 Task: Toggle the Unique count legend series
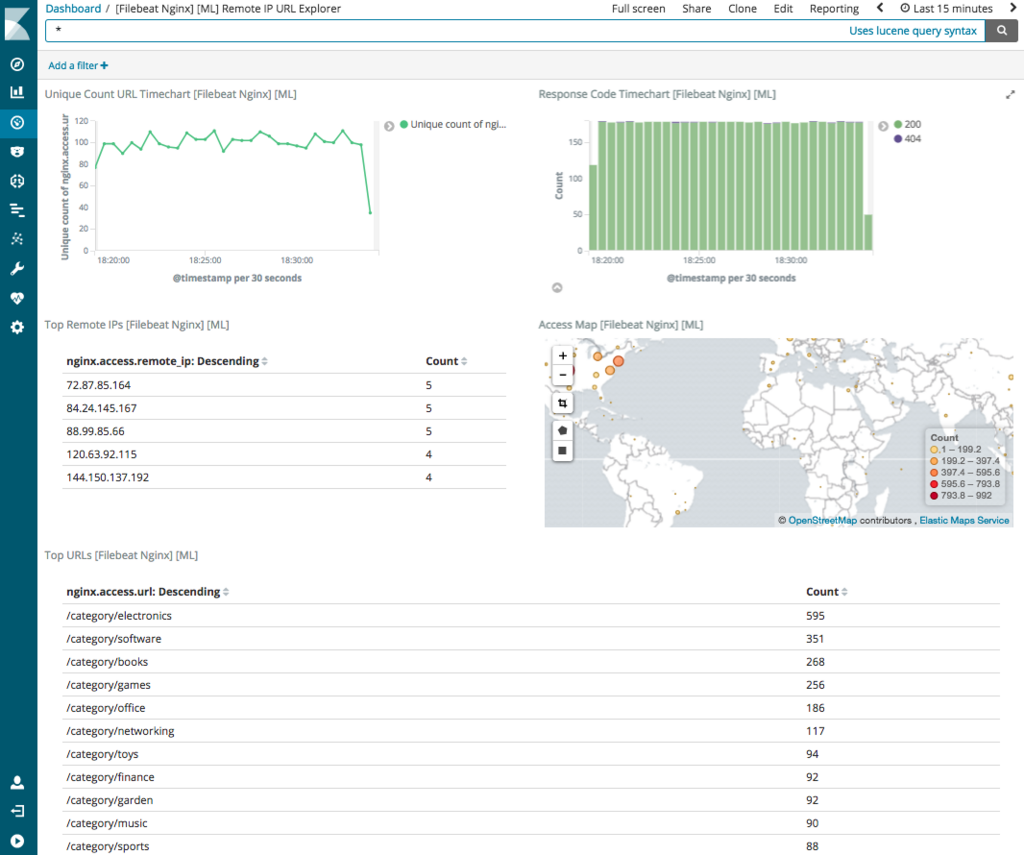click(453, 124)
